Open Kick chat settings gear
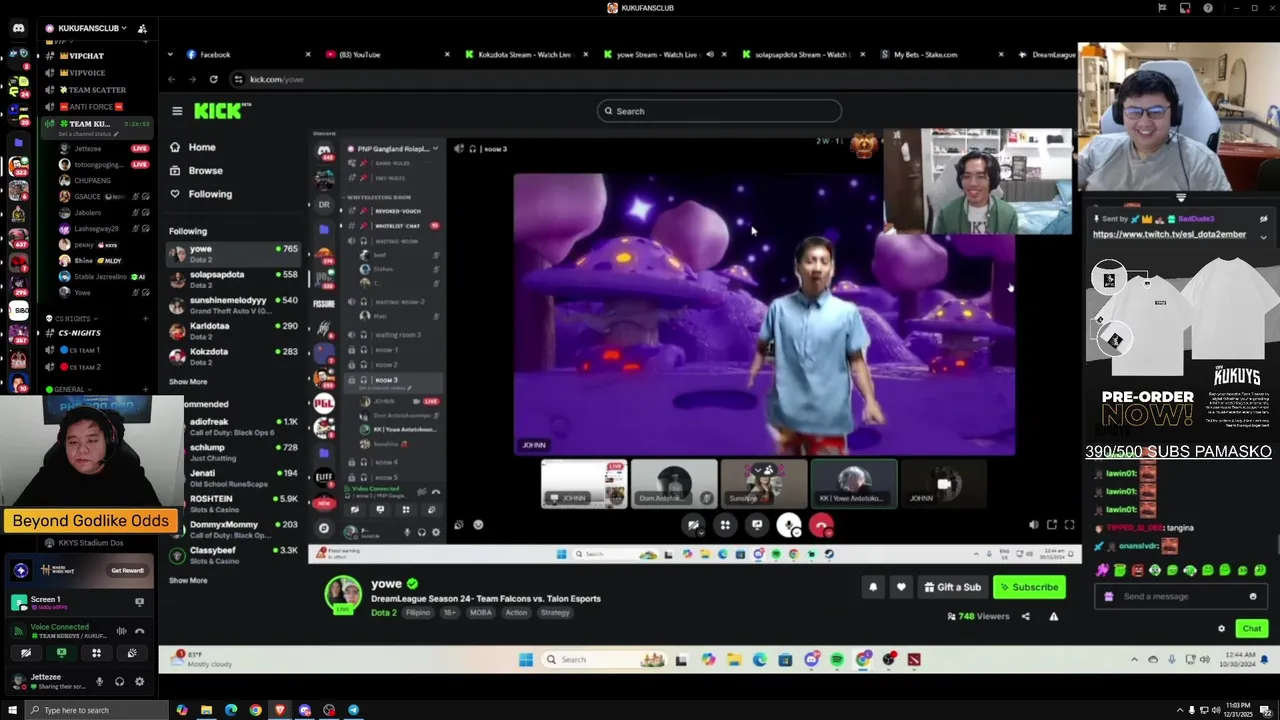The image size is (1280, 720). pyautogui.click(x=1221, y=629)
